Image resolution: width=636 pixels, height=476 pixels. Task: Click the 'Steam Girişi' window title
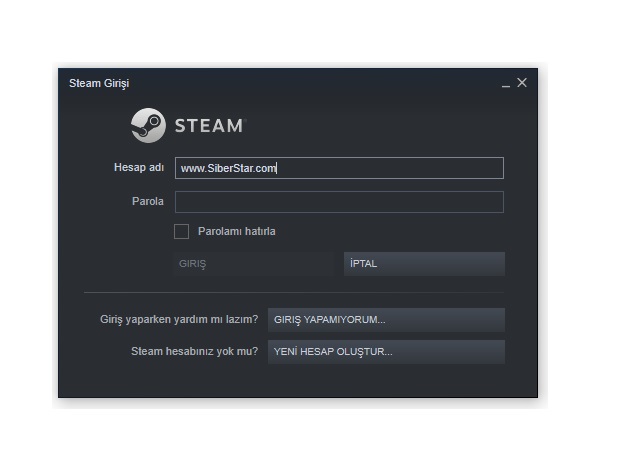pyautogui.click(x=99, y=84)
